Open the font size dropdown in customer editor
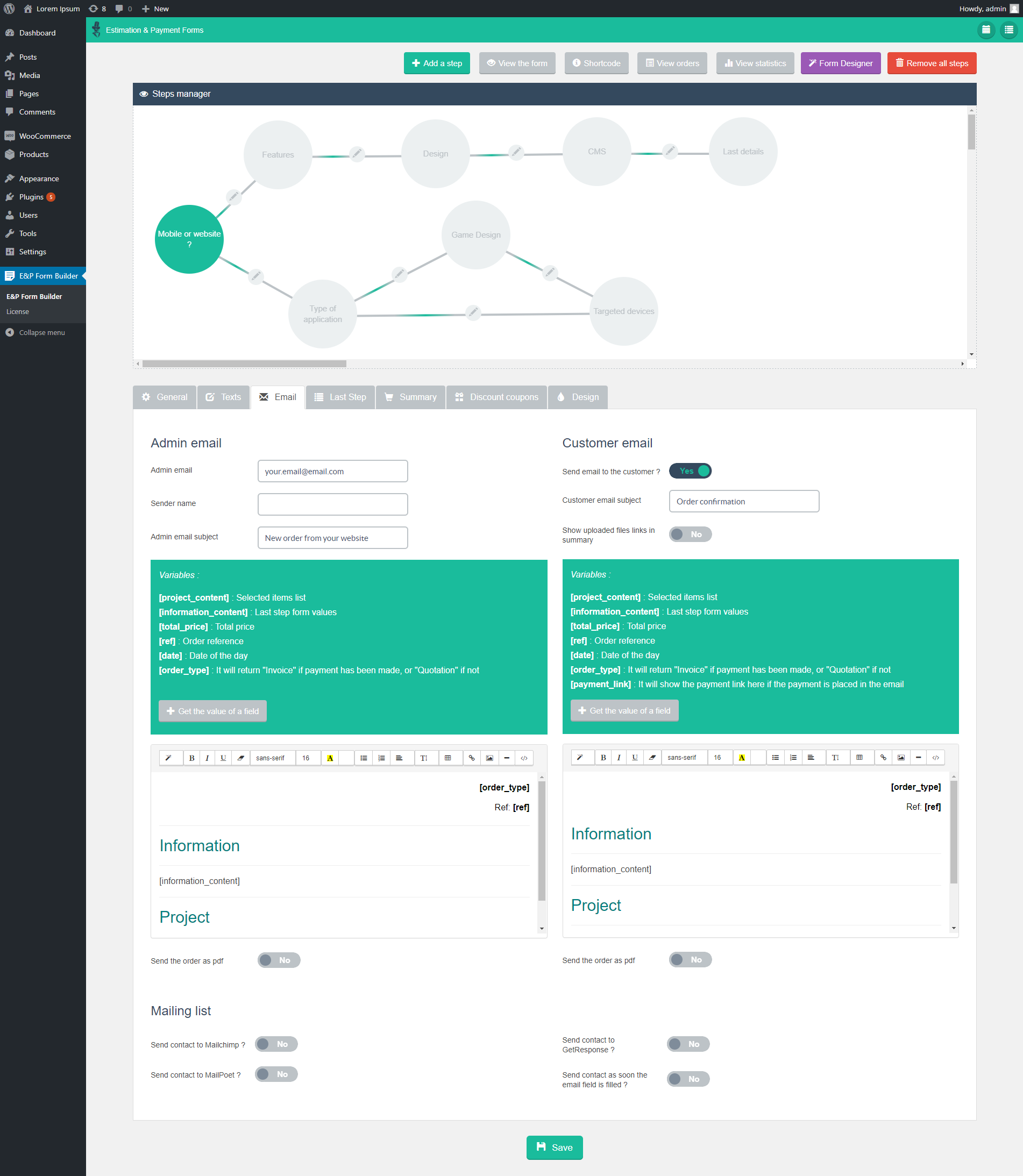1023x1176 pixels. (719, 757)
